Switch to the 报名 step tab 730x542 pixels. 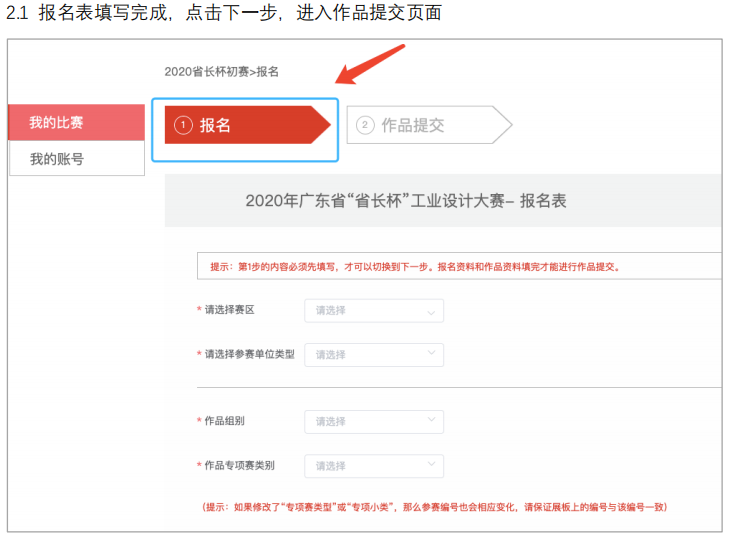coord(248,125)
